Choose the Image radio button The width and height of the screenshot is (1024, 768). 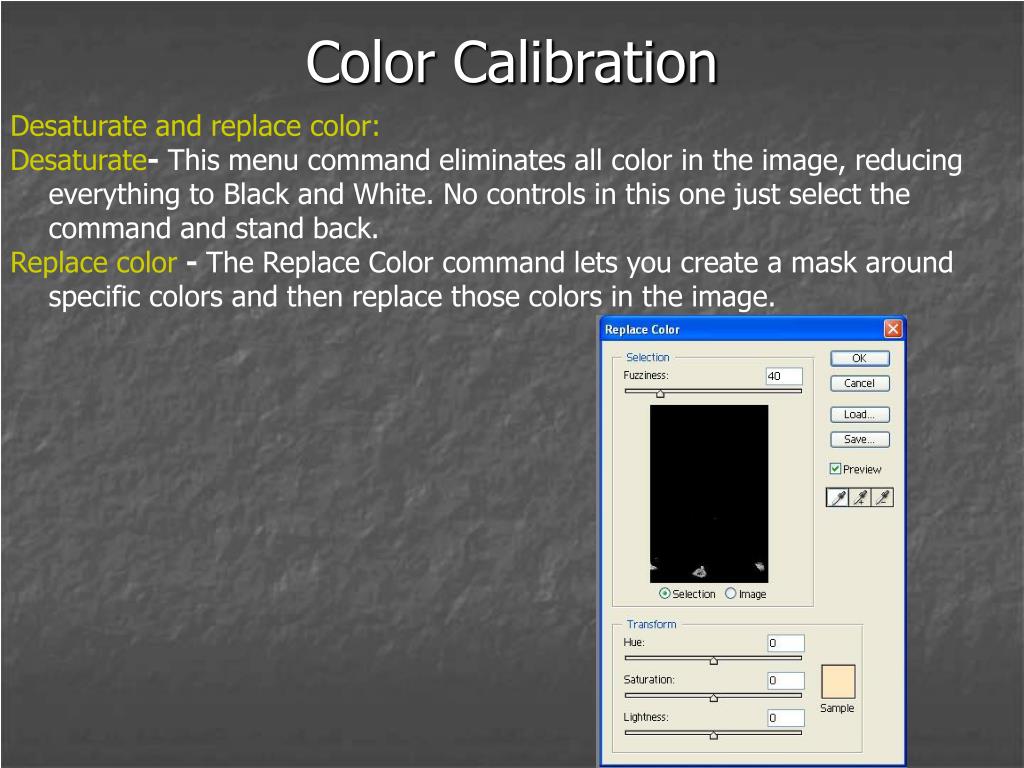coord(731,593)
